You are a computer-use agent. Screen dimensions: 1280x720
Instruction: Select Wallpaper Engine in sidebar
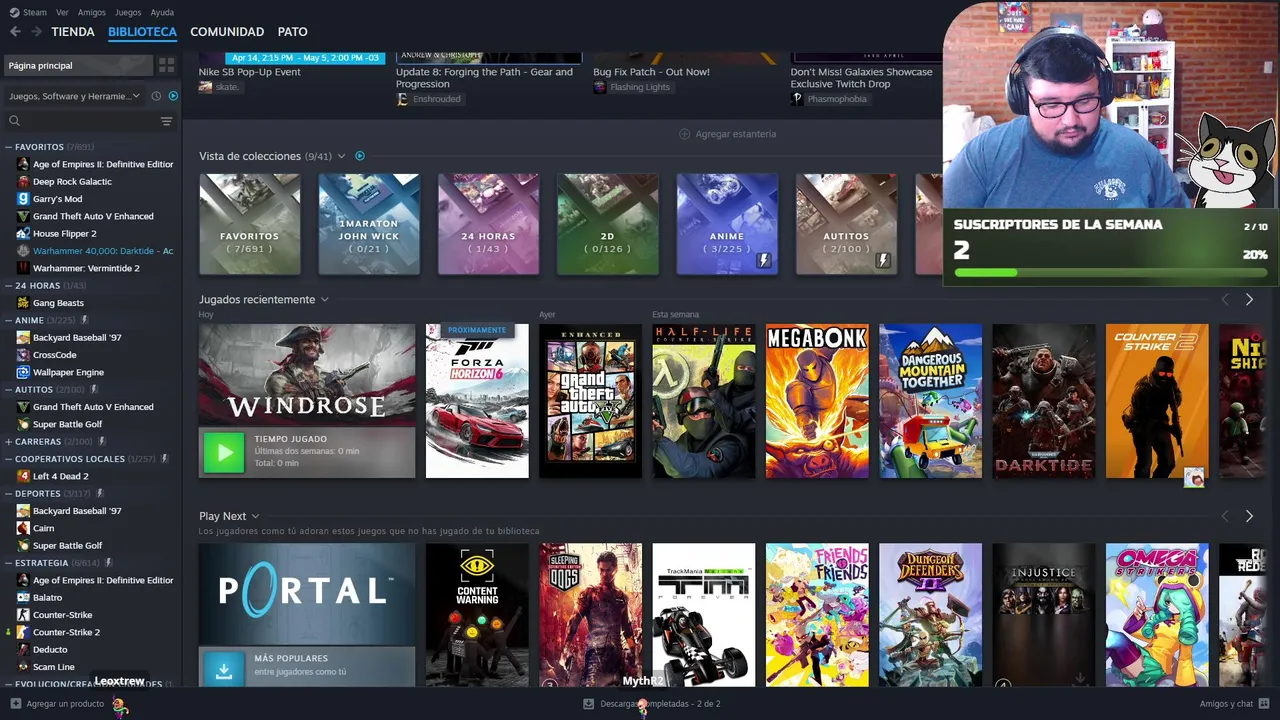(68, 372)
